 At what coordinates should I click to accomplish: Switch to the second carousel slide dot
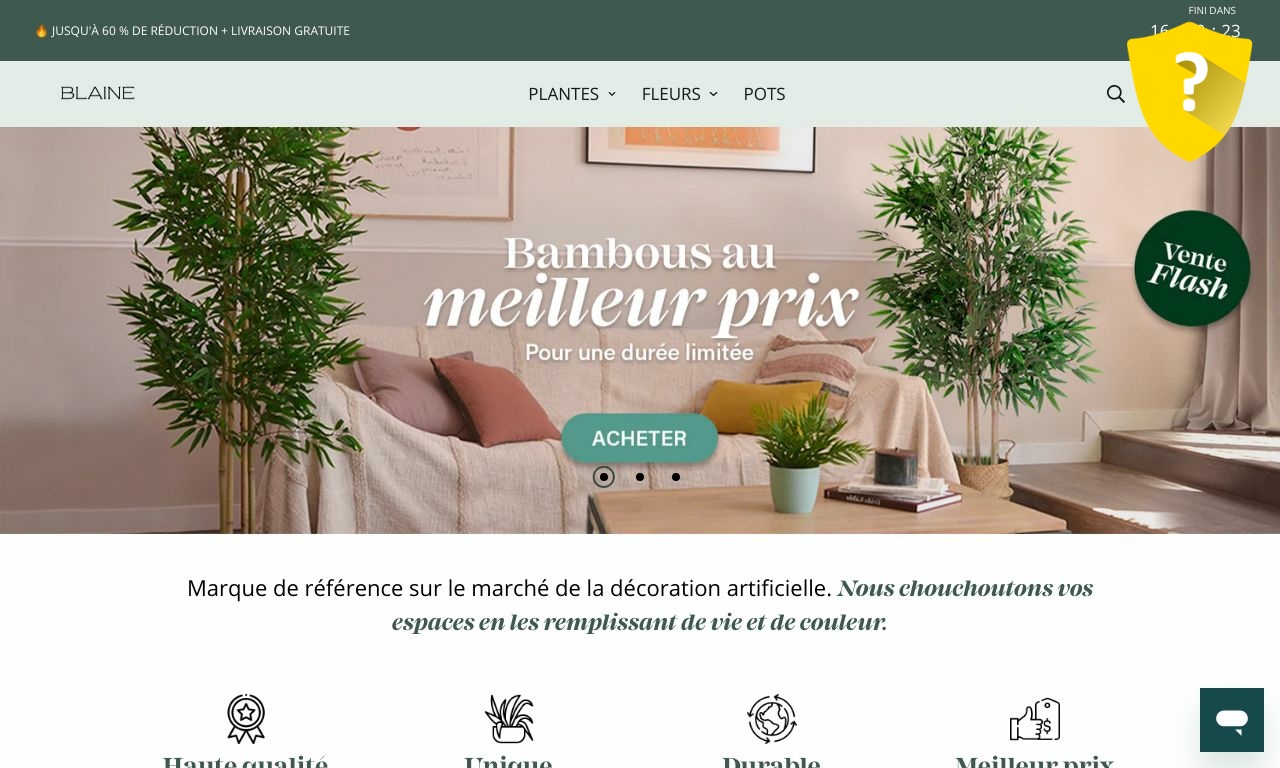(640, 477)
